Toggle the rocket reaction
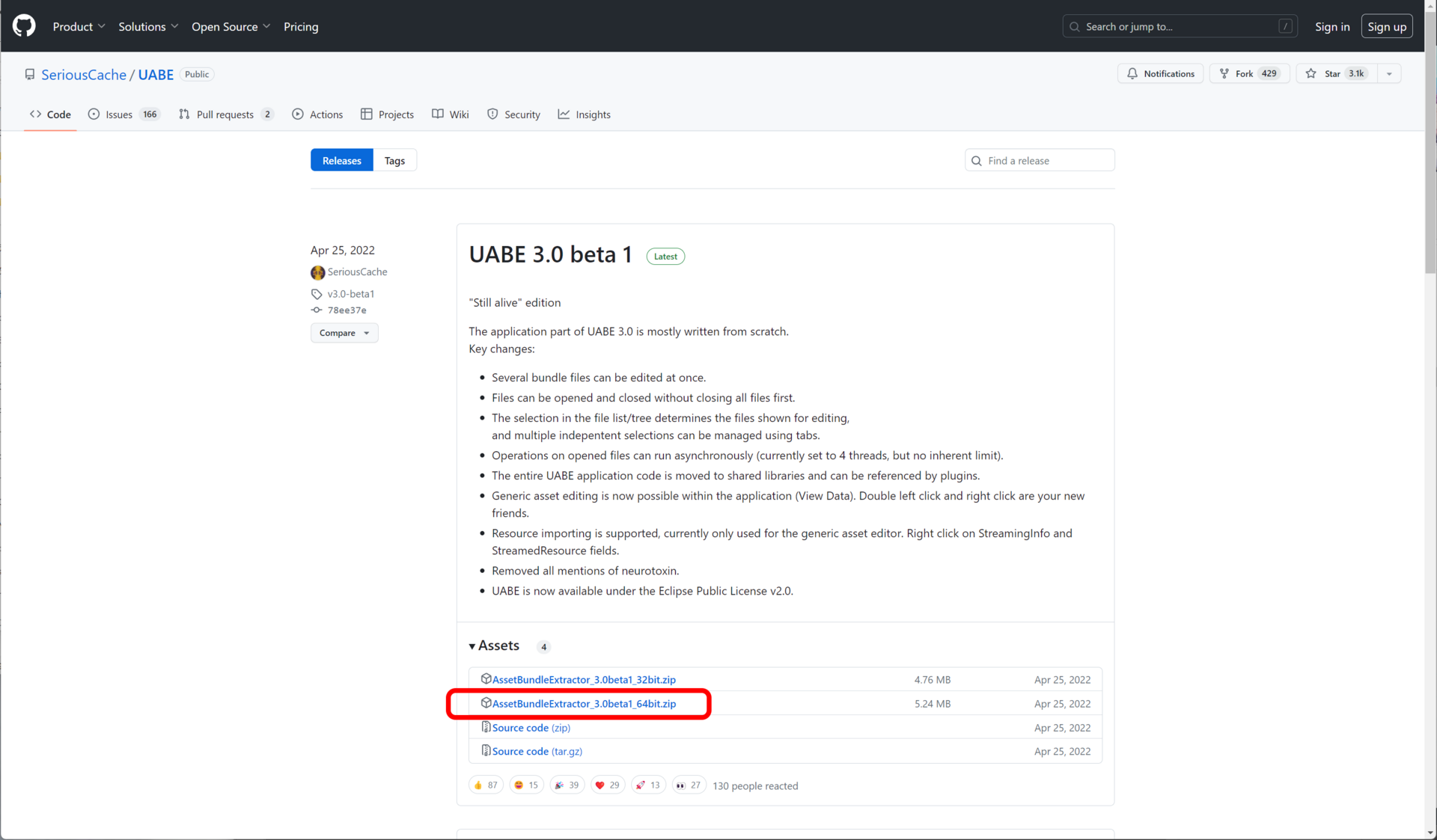 pos(647,785)
